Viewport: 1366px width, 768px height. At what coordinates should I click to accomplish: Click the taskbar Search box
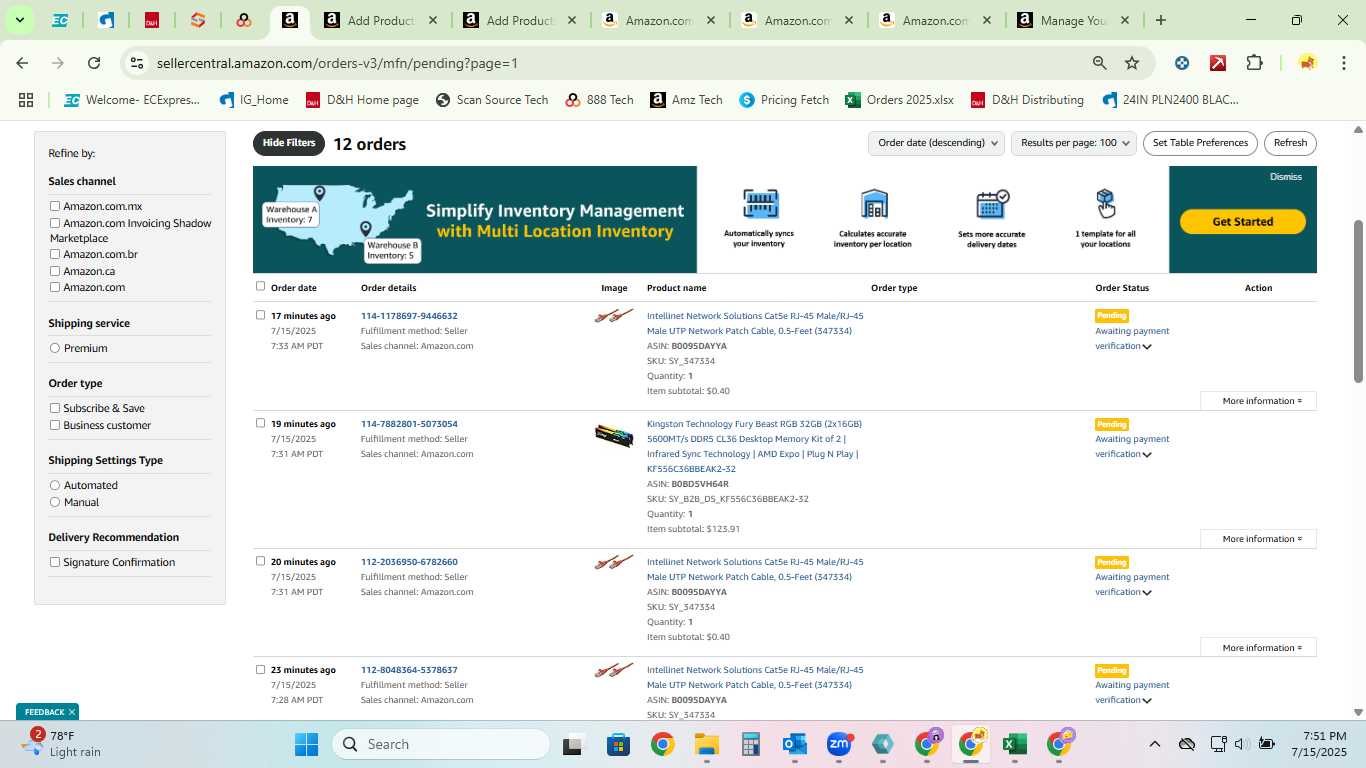[x=441, y=744]
